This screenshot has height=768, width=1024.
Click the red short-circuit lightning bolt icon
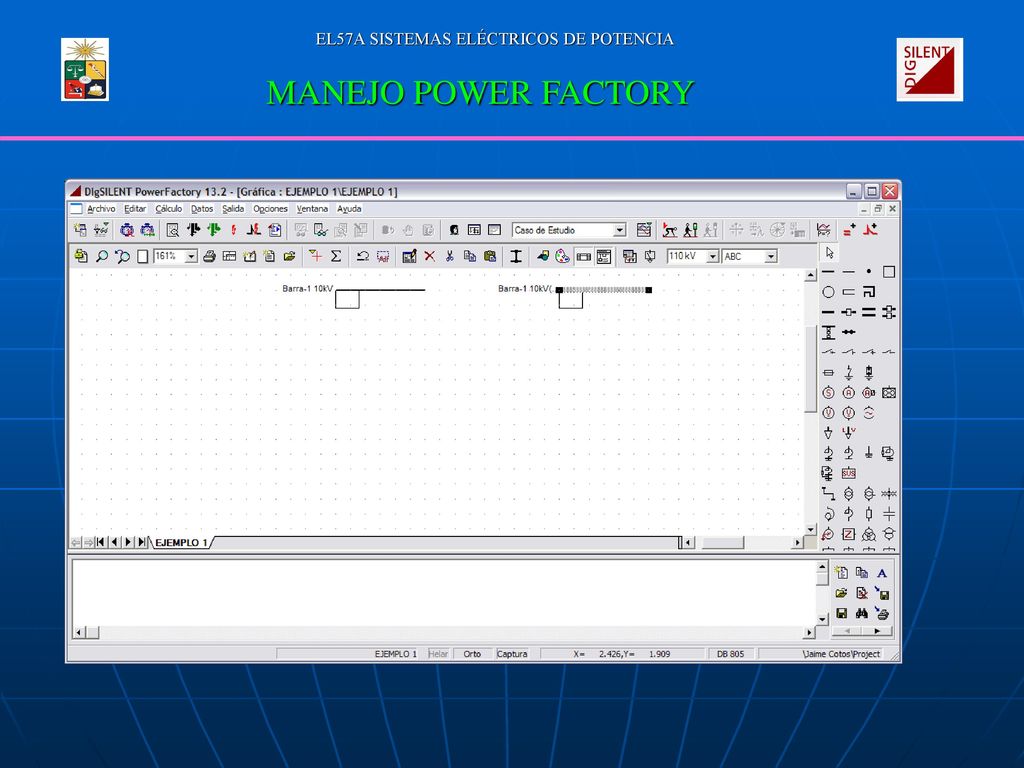(x=234, y=230)
